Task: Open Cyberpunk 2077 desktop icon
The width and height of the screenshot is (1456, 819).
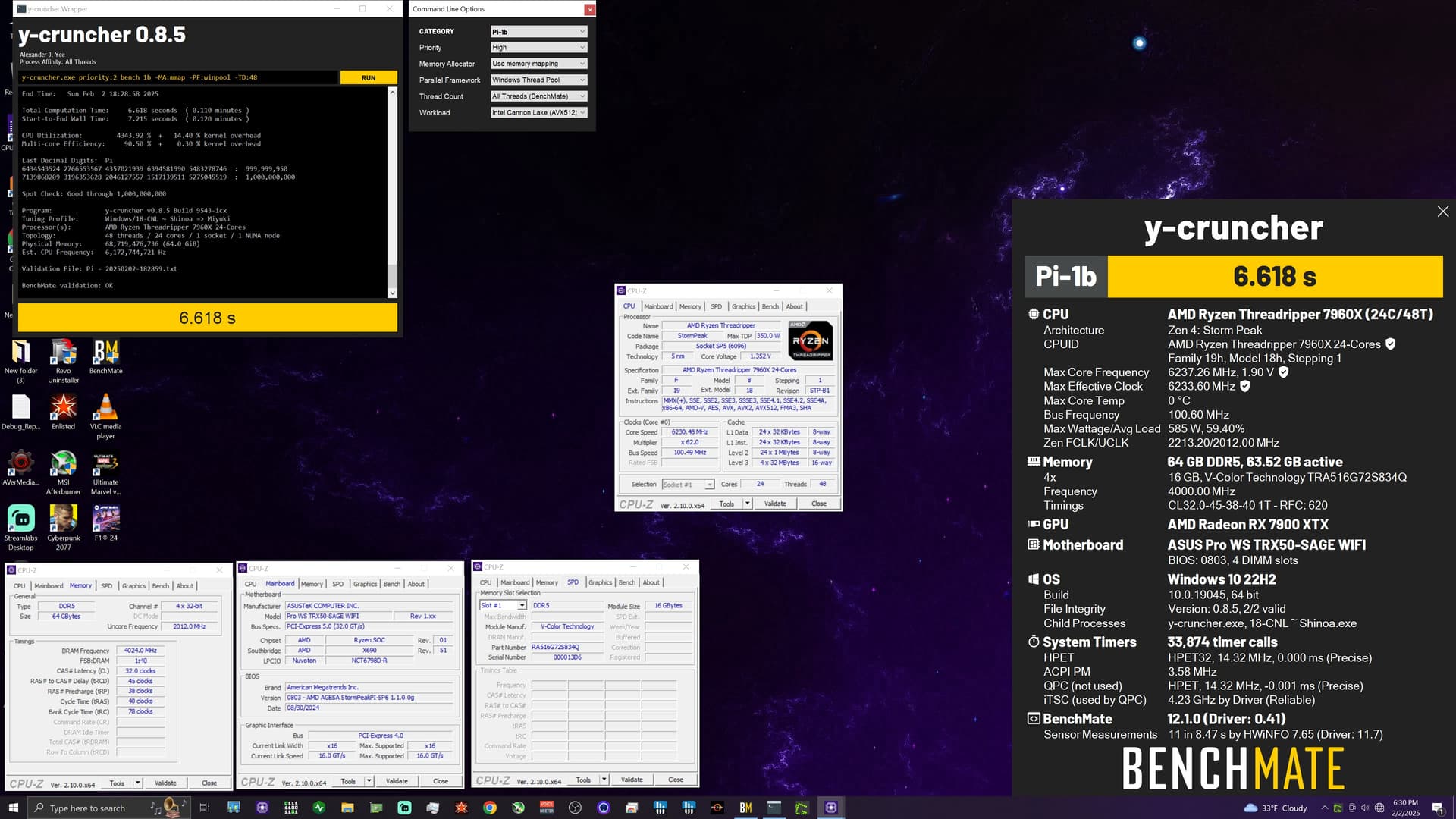Action: [x=63, y=519]
